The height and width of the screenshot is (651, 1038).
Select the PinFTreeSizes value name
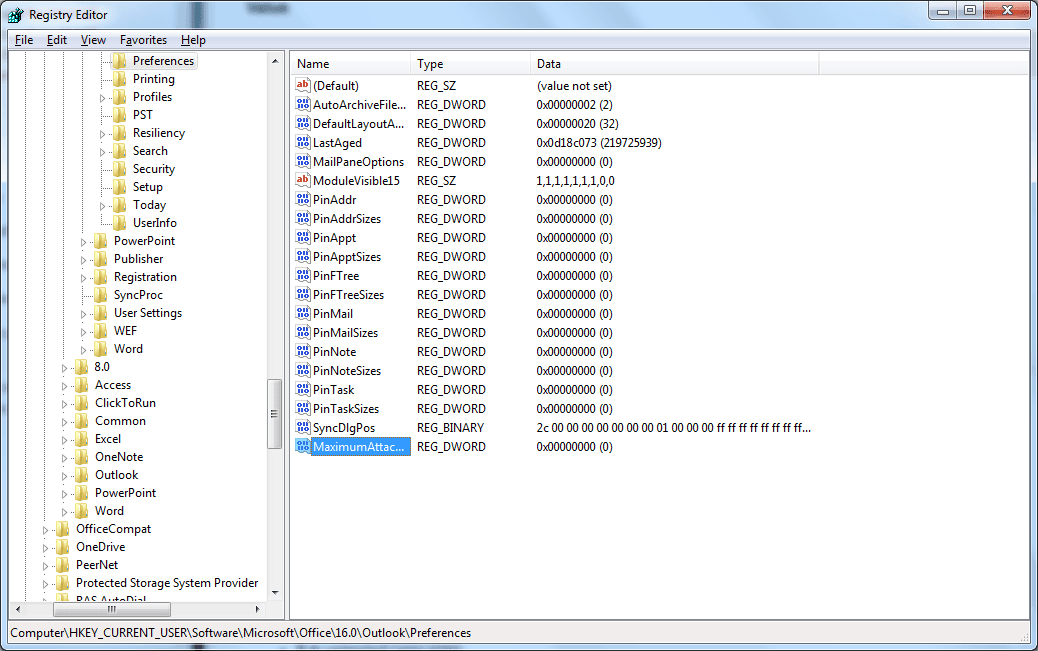348,294
